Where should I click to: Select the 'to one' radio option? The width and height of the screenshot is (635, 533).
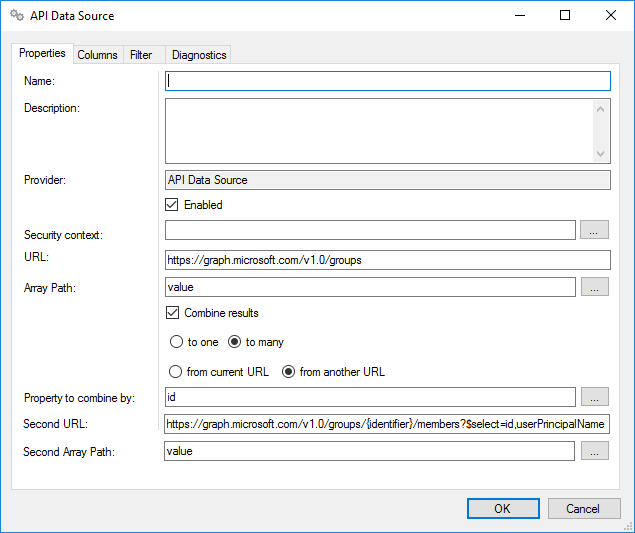click(176, 342)
